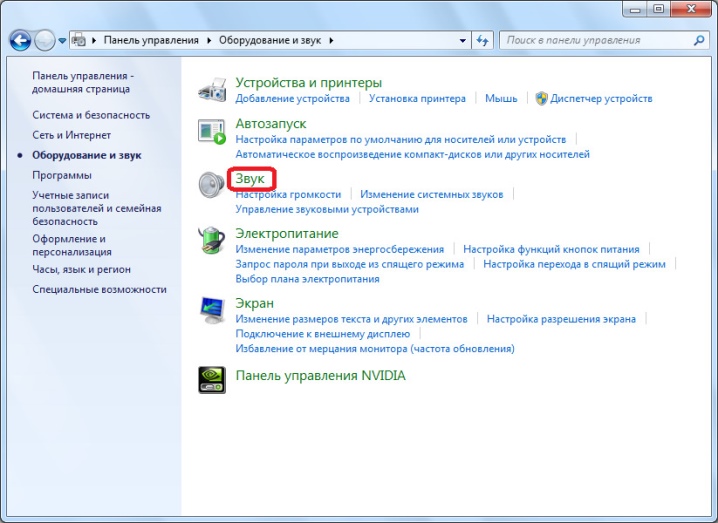Click the magnifier search icon

pos(699,40)
